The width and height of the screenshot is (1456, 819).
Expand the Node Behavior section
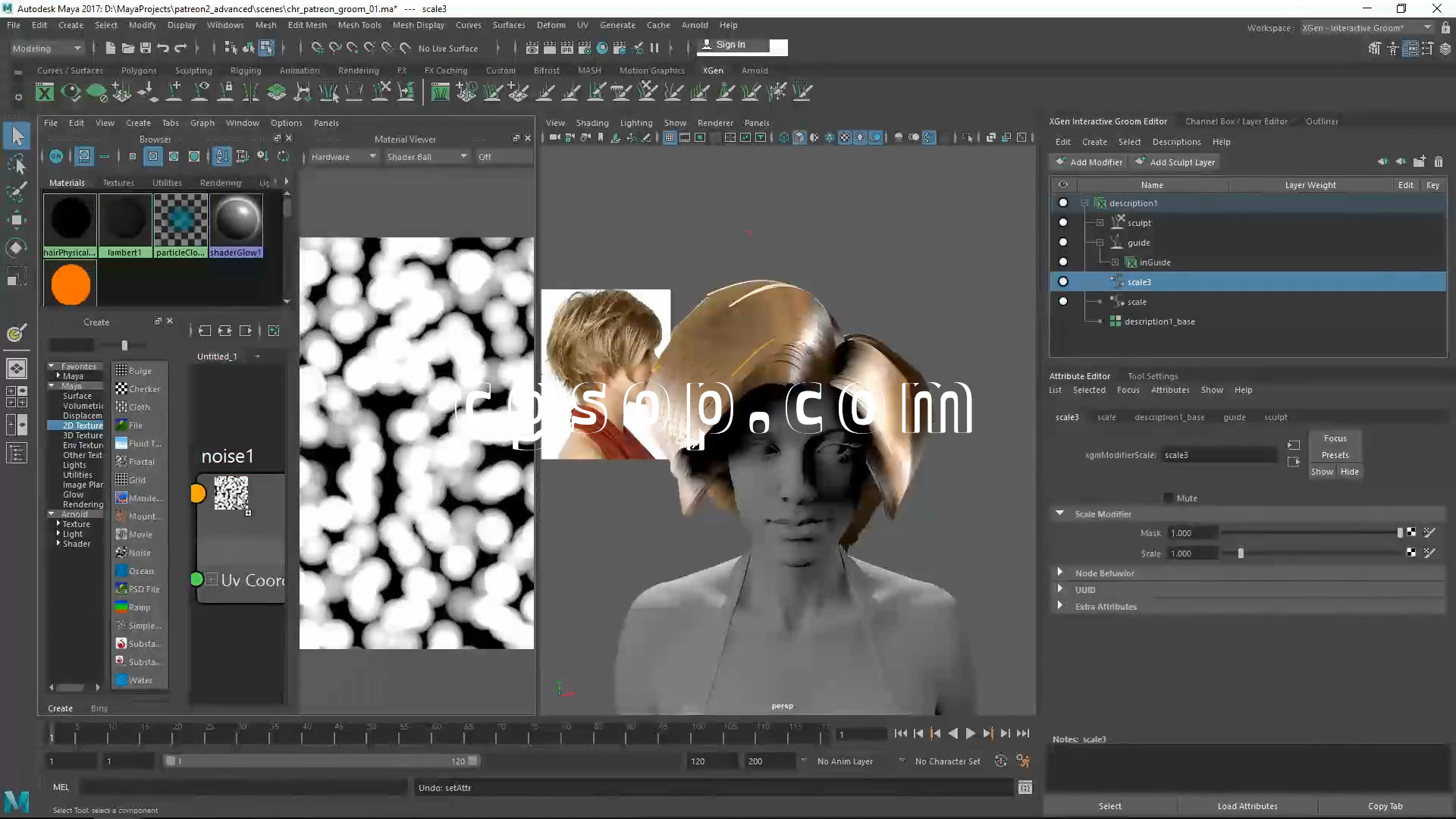(1060, 573)
